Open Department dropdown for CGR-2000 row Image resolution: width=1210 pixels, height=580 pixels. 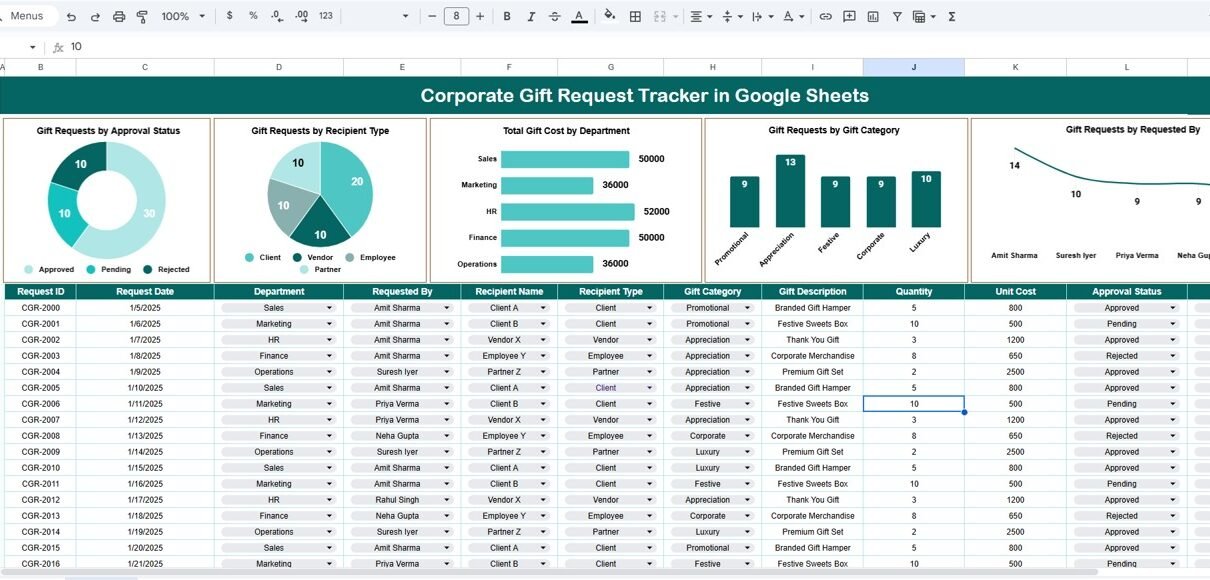click(330, 308)
